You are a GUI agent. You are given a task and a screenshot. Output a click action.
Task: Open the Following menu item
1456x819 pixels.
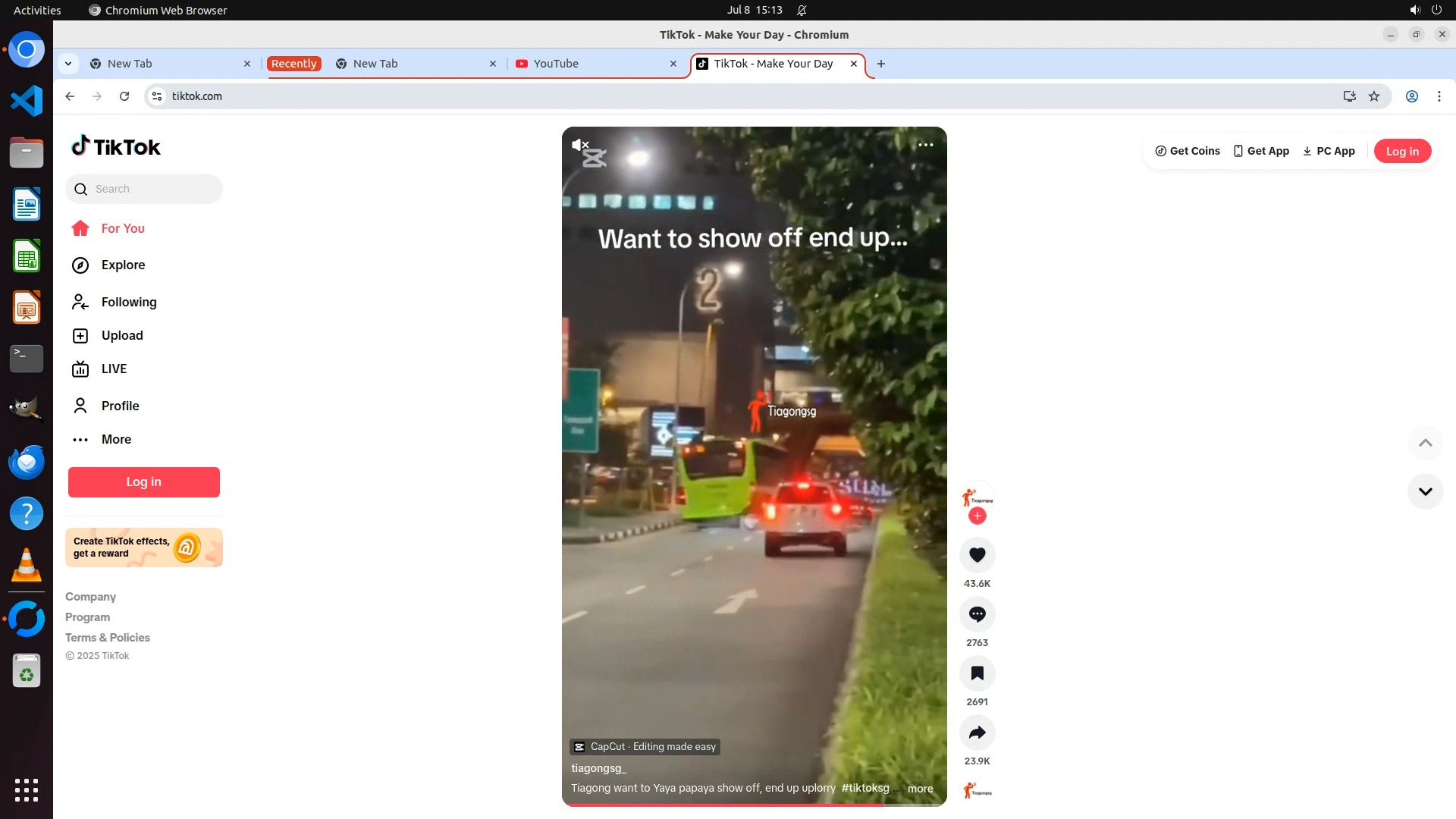[x=129, y=302]
